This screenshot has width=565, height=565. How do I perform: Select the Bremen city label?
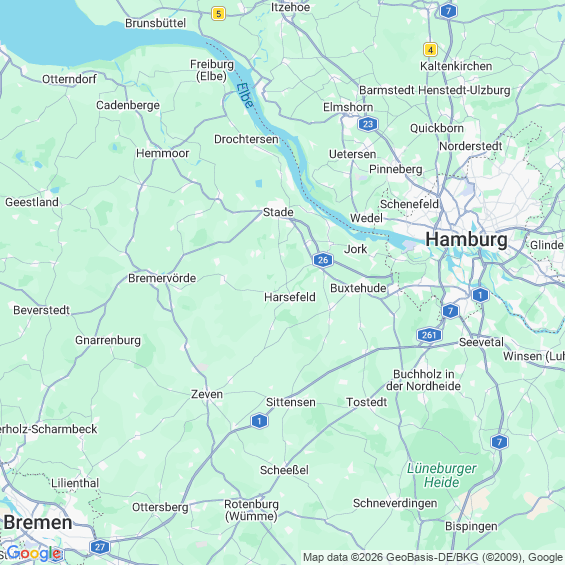38,522
